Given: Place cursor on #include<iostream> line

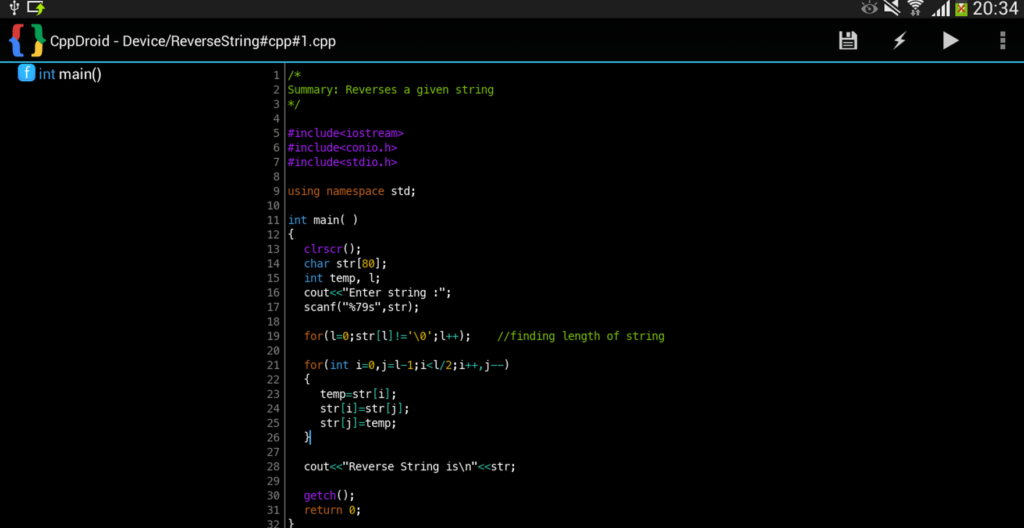Looking at the screenshot, I should pyautogui.click(x=345, y=133).
